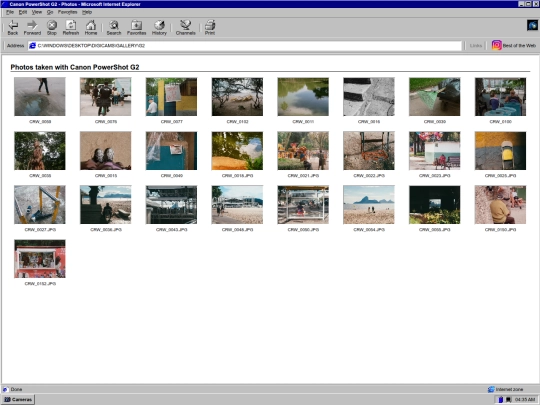Open the File menu
The height and width of the screenshot is (405, 540).
pos(10,12)
